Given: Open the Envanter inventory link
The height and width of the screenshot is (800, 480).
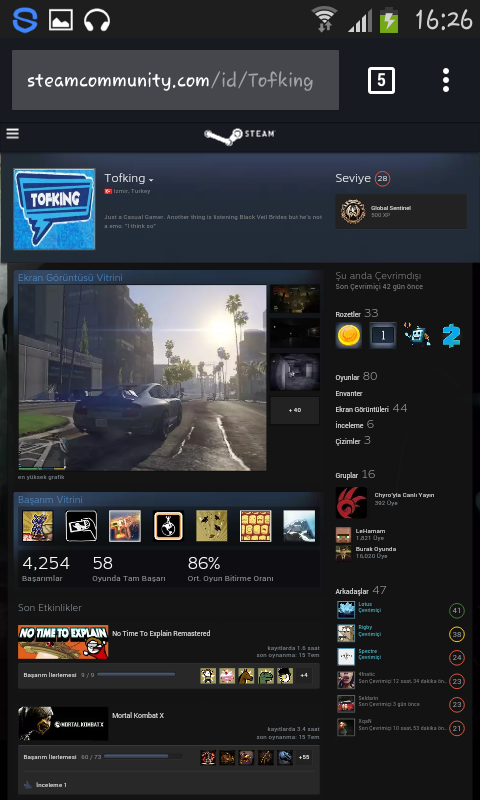Looking at the screenshot, I should tap(349, 393).
